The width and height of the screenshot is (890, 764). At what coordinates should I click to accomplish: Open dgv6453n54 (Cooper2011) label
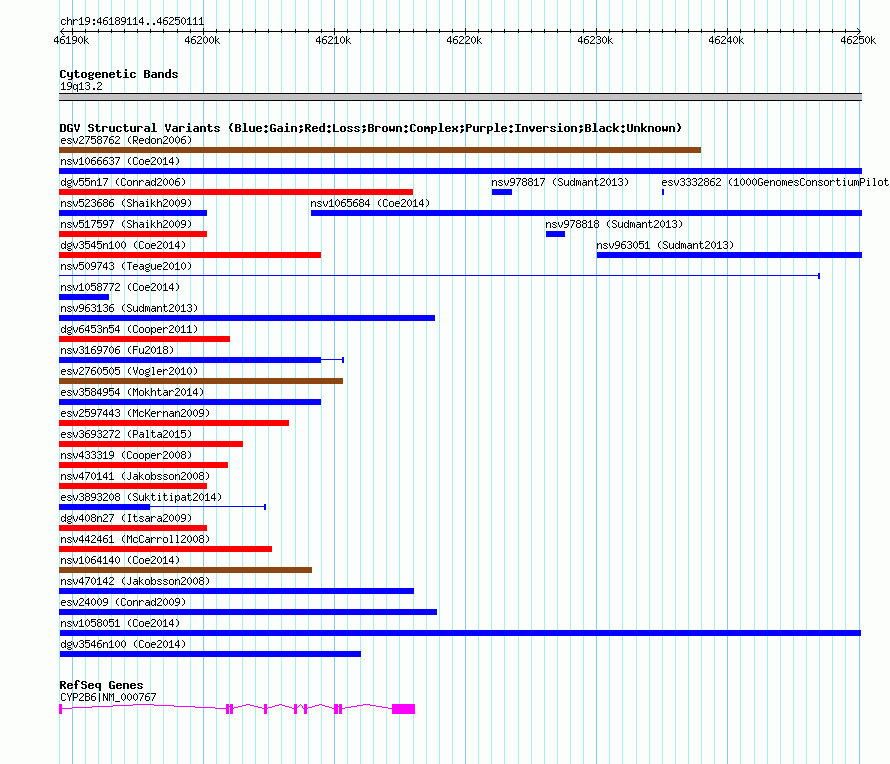pyautogui.click(x=129, y=329)
